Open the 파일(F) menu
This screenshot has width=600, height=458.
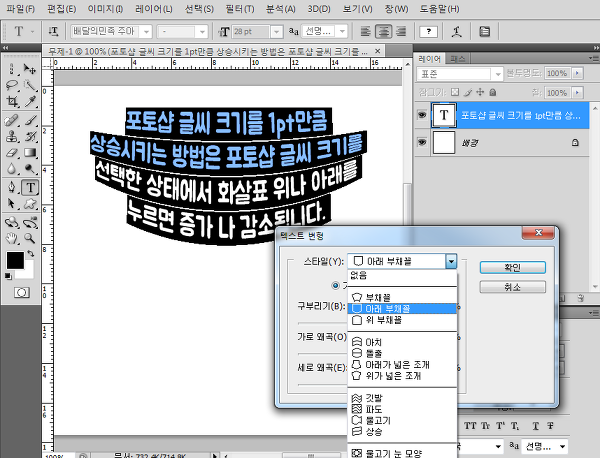pyautogui.click(x=21, y=9)
